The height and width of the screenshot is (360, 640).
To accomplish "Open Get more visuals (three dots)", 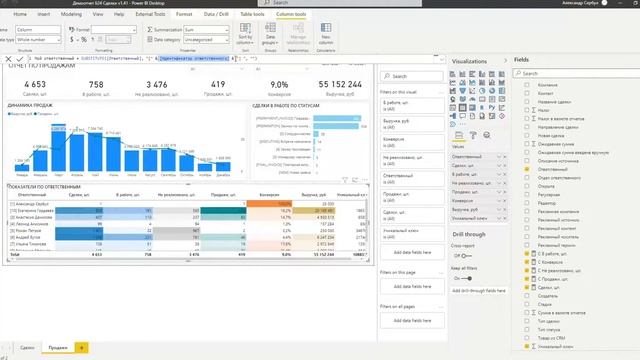I will pos(462,124).
